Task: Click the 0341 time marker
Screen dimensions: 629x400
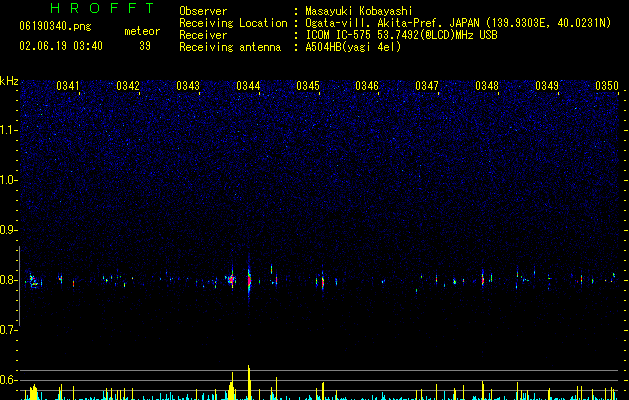Action: click(x=68, y=86)
